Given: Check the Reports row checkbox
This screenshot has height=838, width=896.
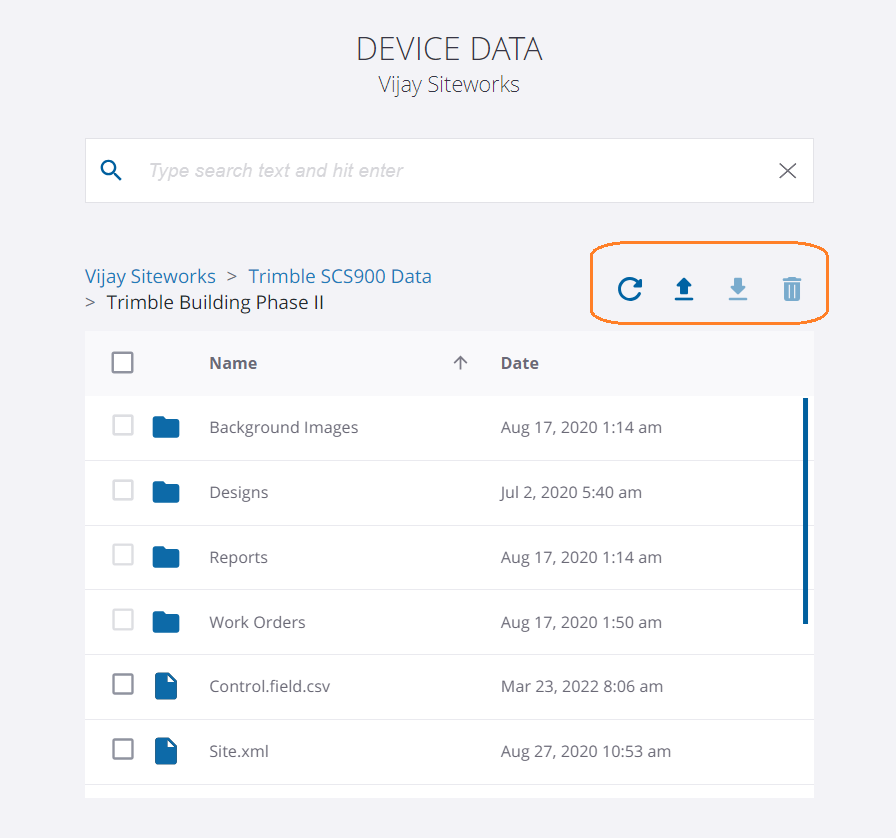Looking at the screenshot, I should (123, 555).
